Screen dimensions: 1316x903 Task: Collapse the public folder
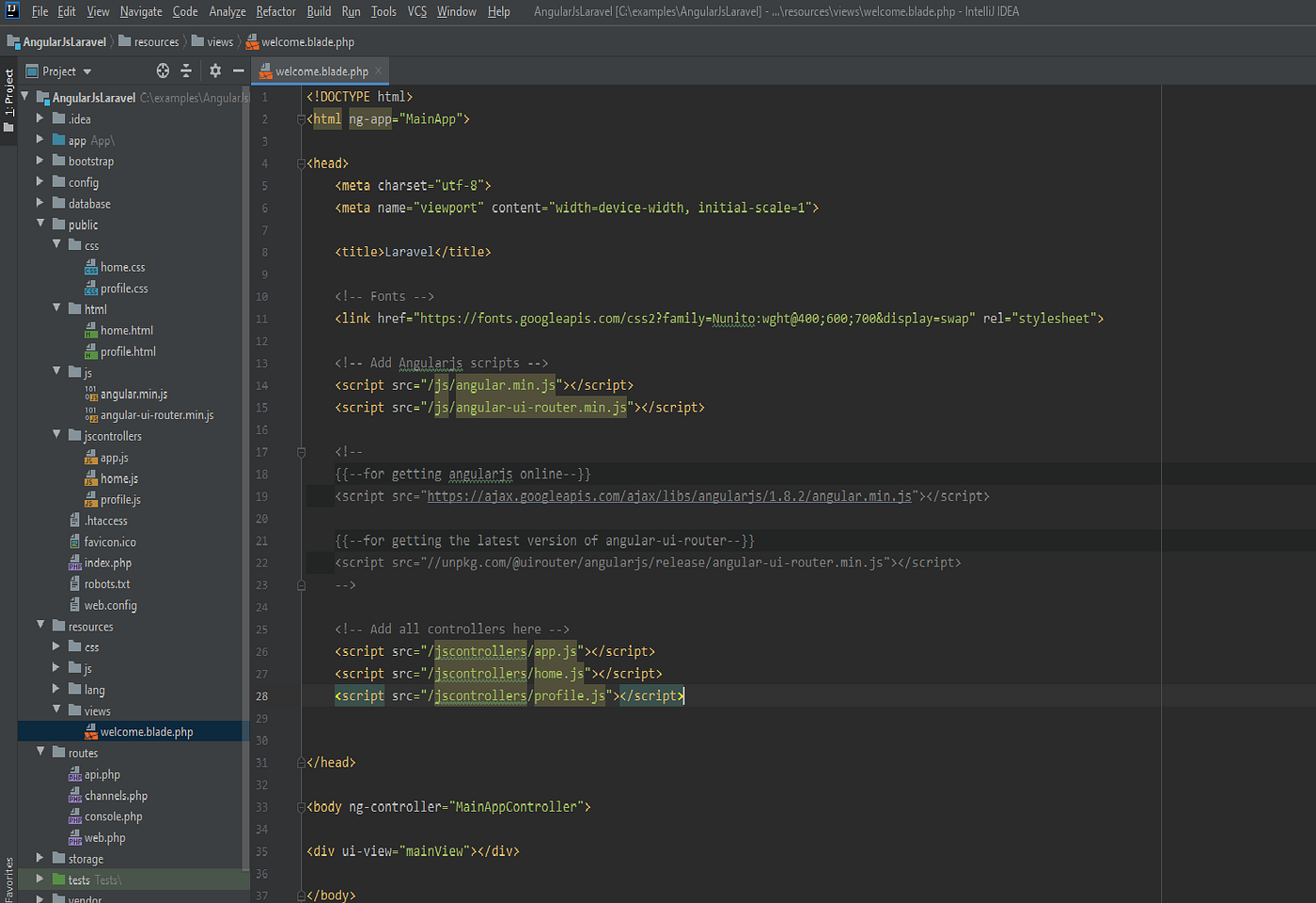[x=40, y=225]
